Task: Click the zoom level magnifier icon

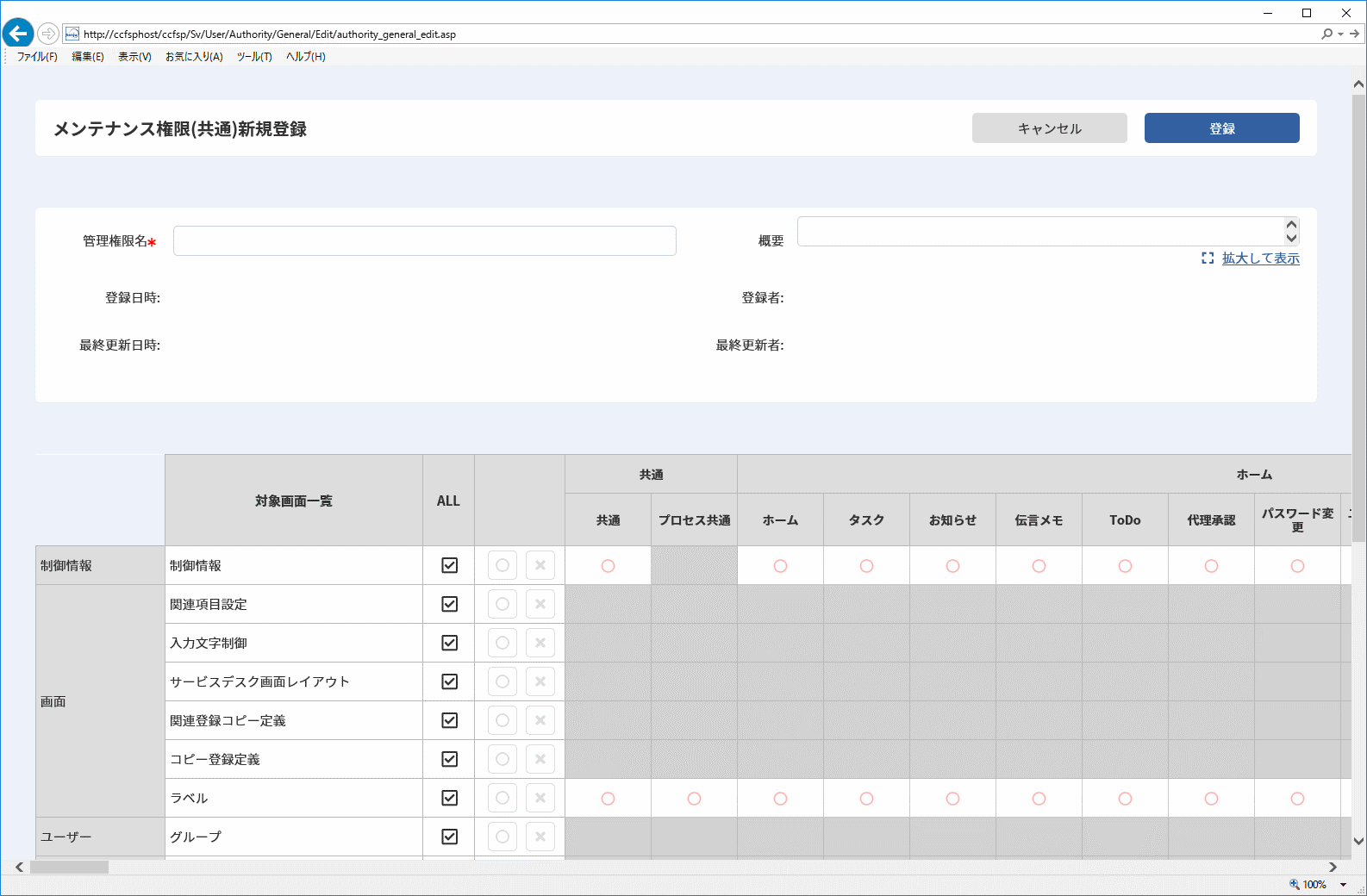Action: (x=1294, y=884)
